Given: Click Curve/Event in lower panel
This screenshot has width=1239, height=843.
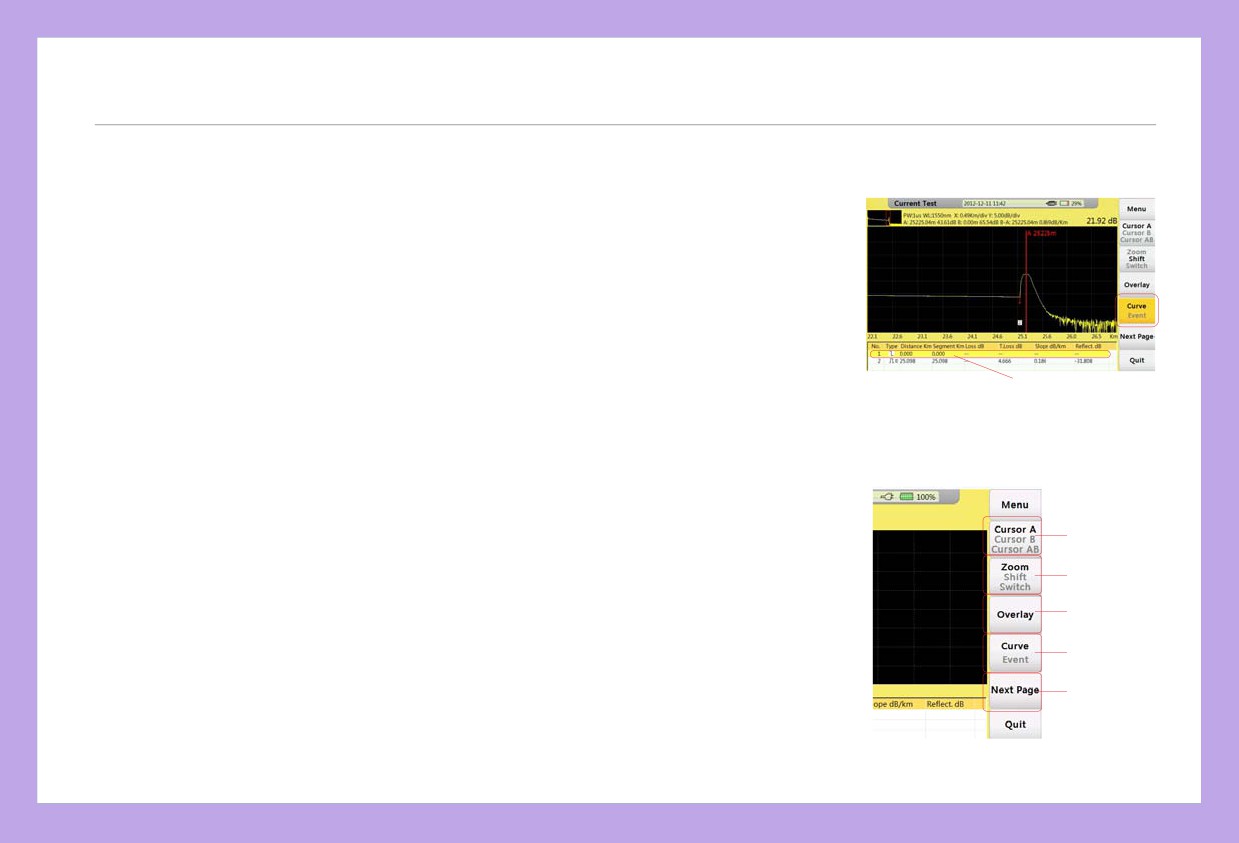Looking at the screenshot, I should (x=1014, y=652).
